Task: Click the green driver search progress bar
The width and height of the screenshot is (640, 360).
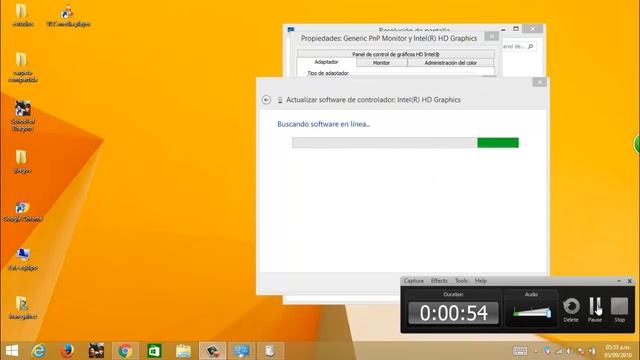Action: click(405, 142)
